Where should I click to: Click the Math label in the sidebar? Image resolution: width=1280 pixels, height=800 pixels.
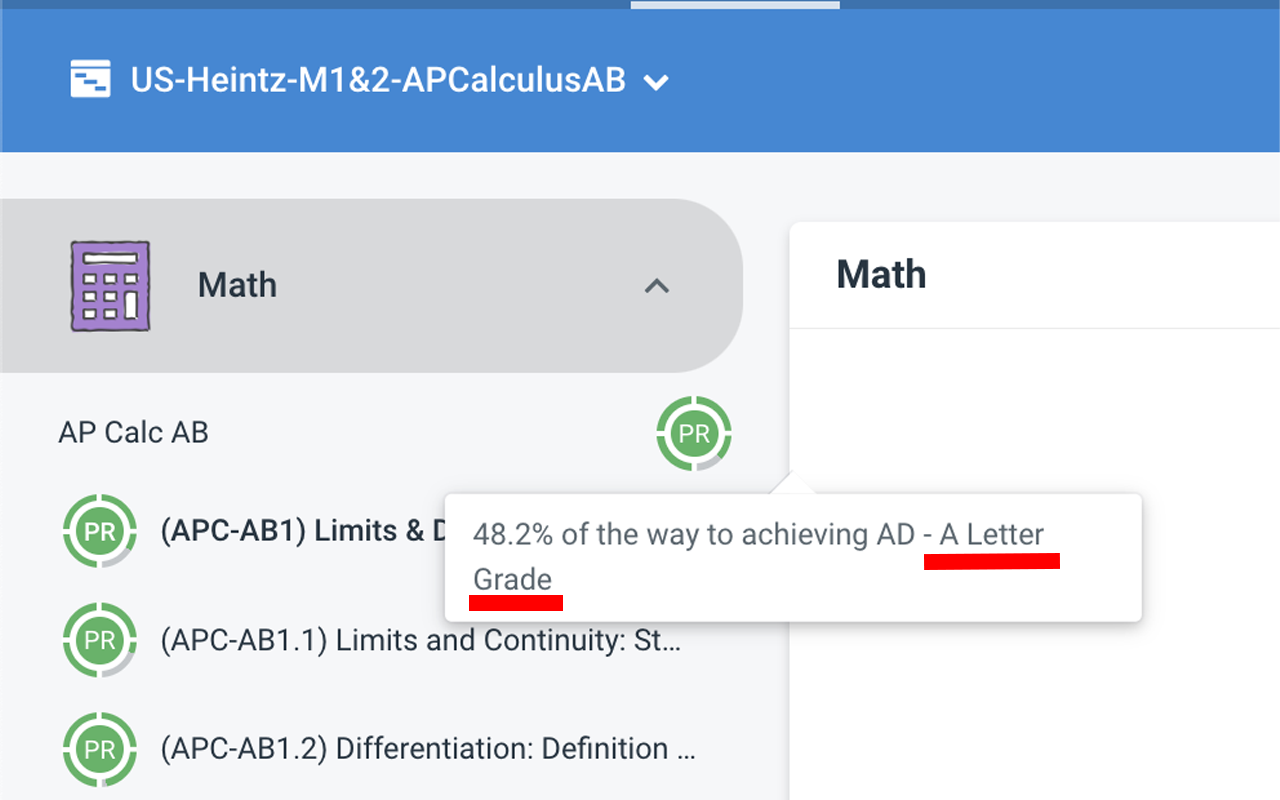tap(237, 286)
